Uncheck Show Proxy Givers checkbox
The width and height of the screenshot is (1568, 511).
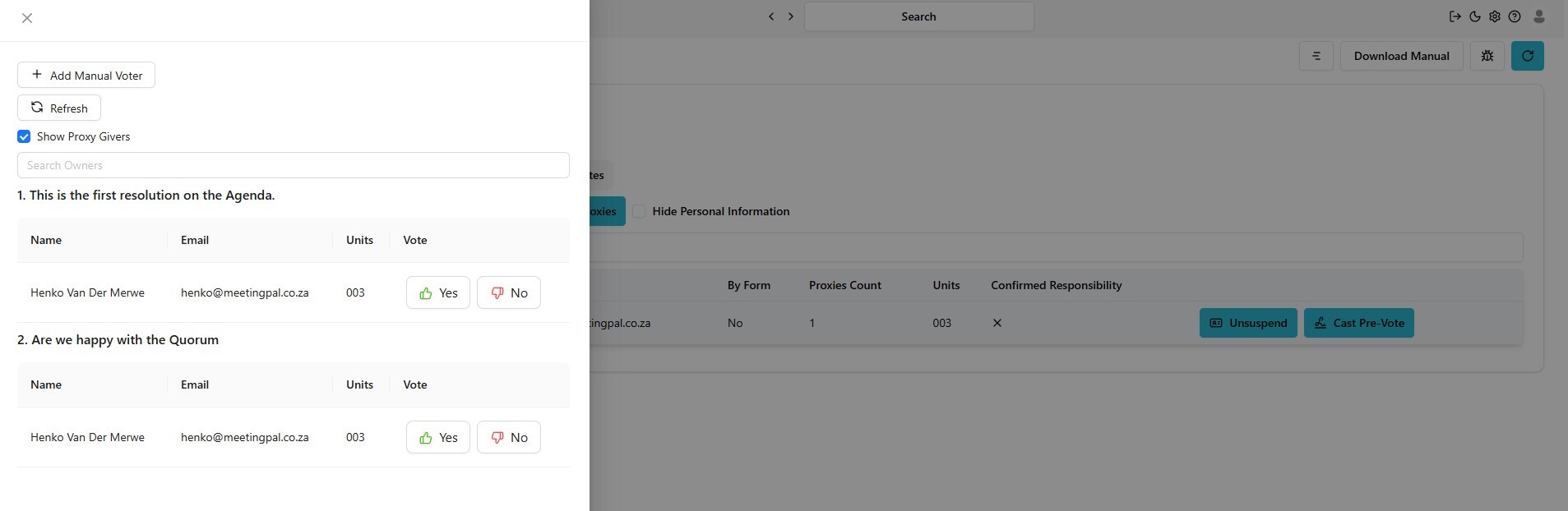pos(24,136)
